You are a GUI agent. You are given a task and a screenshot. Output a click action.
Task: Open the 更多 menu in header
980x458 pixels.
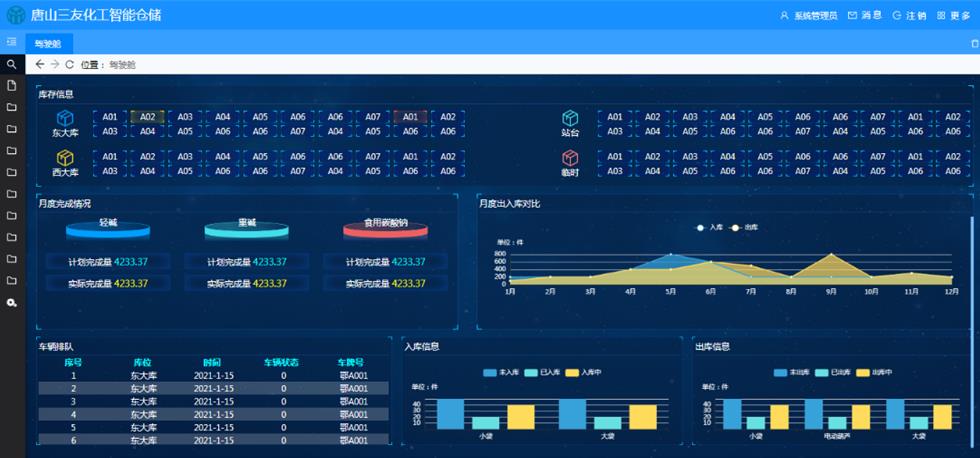(952, 16)
